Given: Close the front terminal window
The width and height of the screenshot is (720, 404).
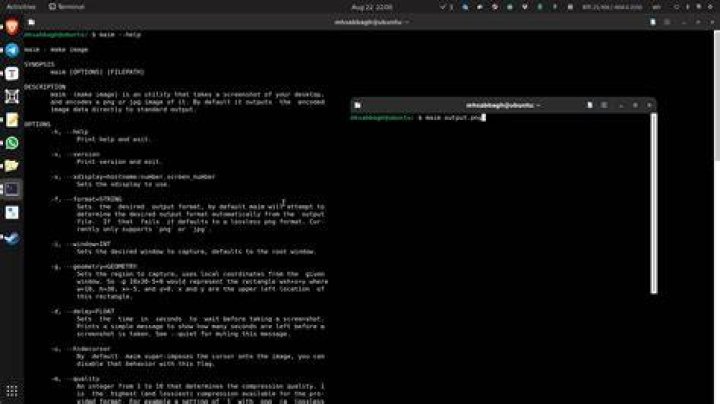Looking at the screenshot, I should (649, 105).
